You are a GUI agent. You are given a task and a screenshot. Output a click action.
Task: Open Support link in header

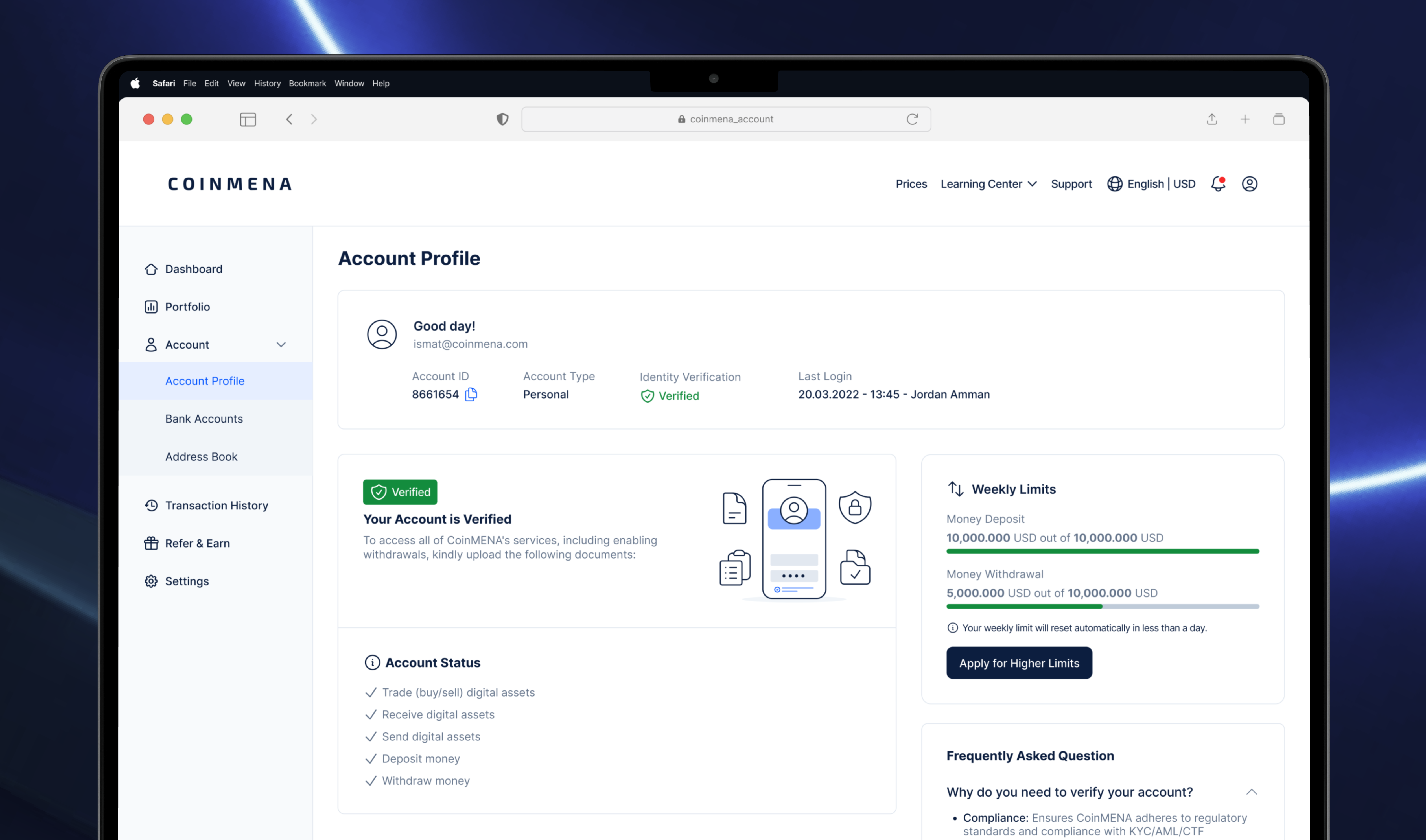pyautogui.click(x=1071, y=184)
